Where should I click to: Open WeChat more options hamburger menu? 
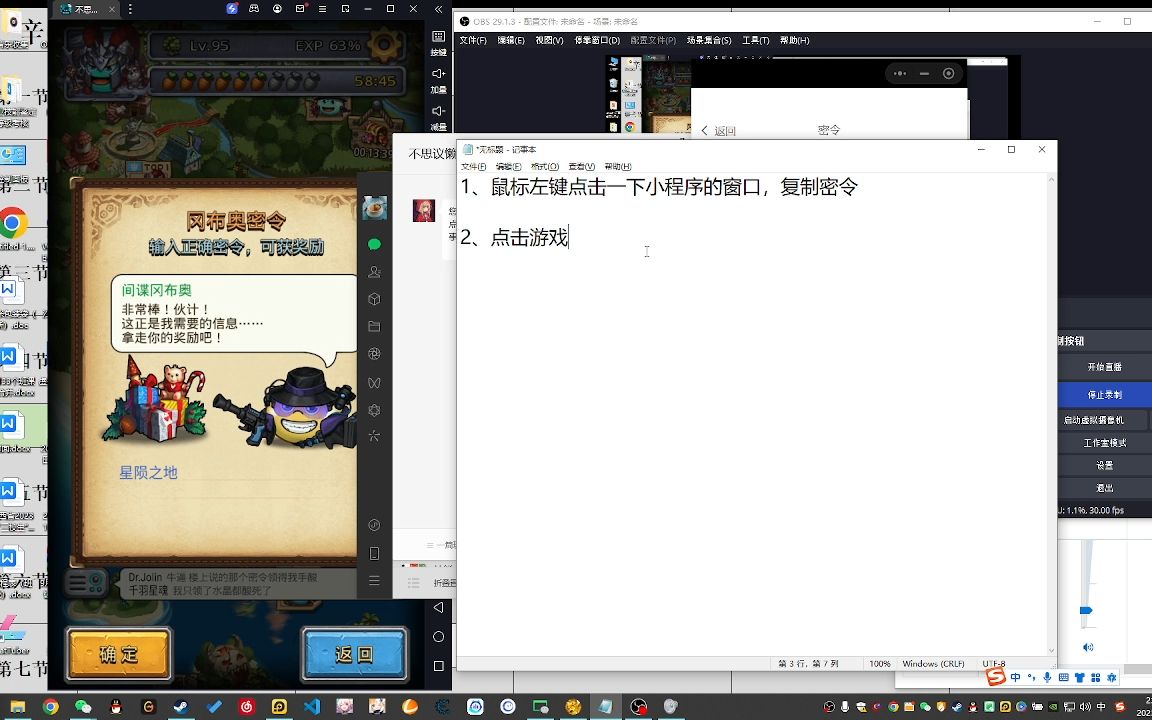coord(375,581)
